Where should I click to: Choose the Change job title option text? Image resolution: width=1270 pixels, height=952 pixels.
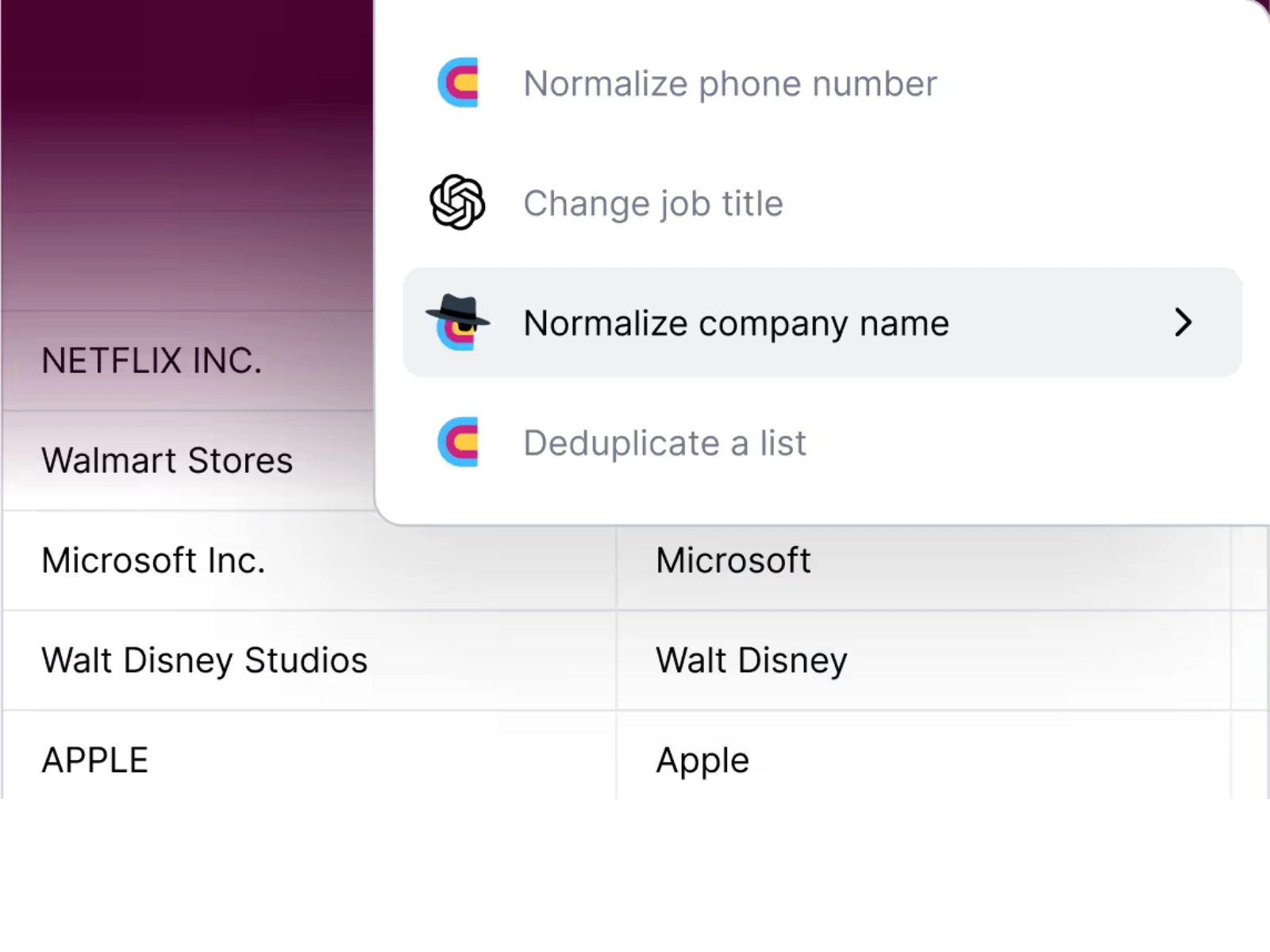[652, 203]
